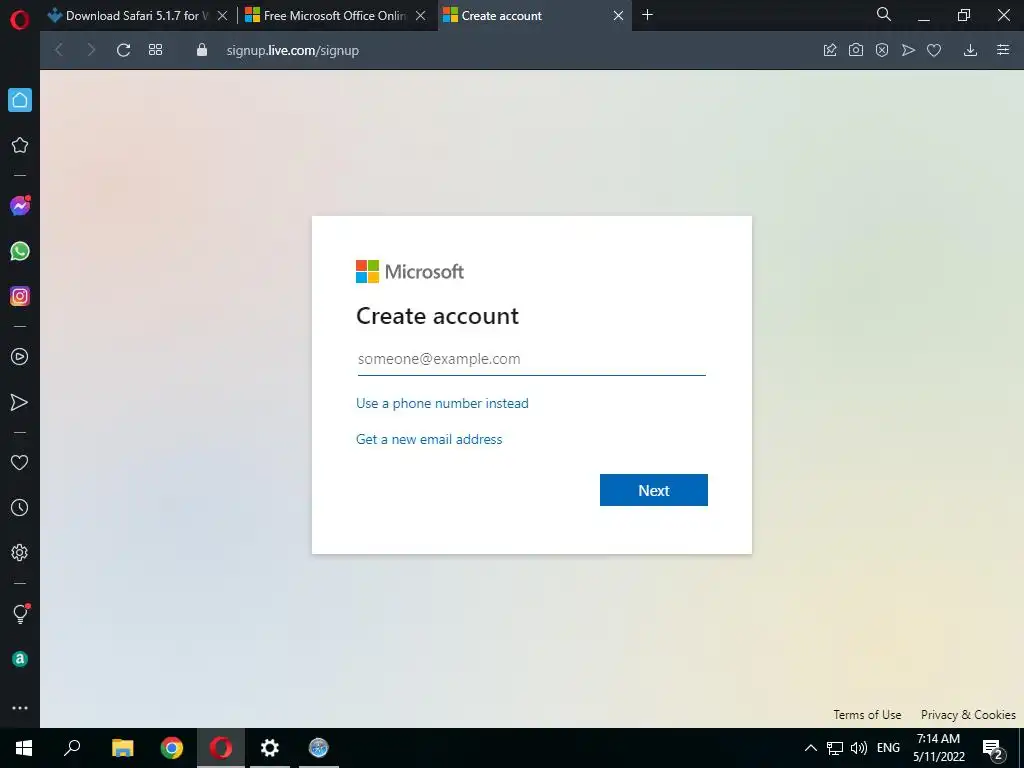
Task: Select the Opera taskbar button
Action: [x=221, y=748]
